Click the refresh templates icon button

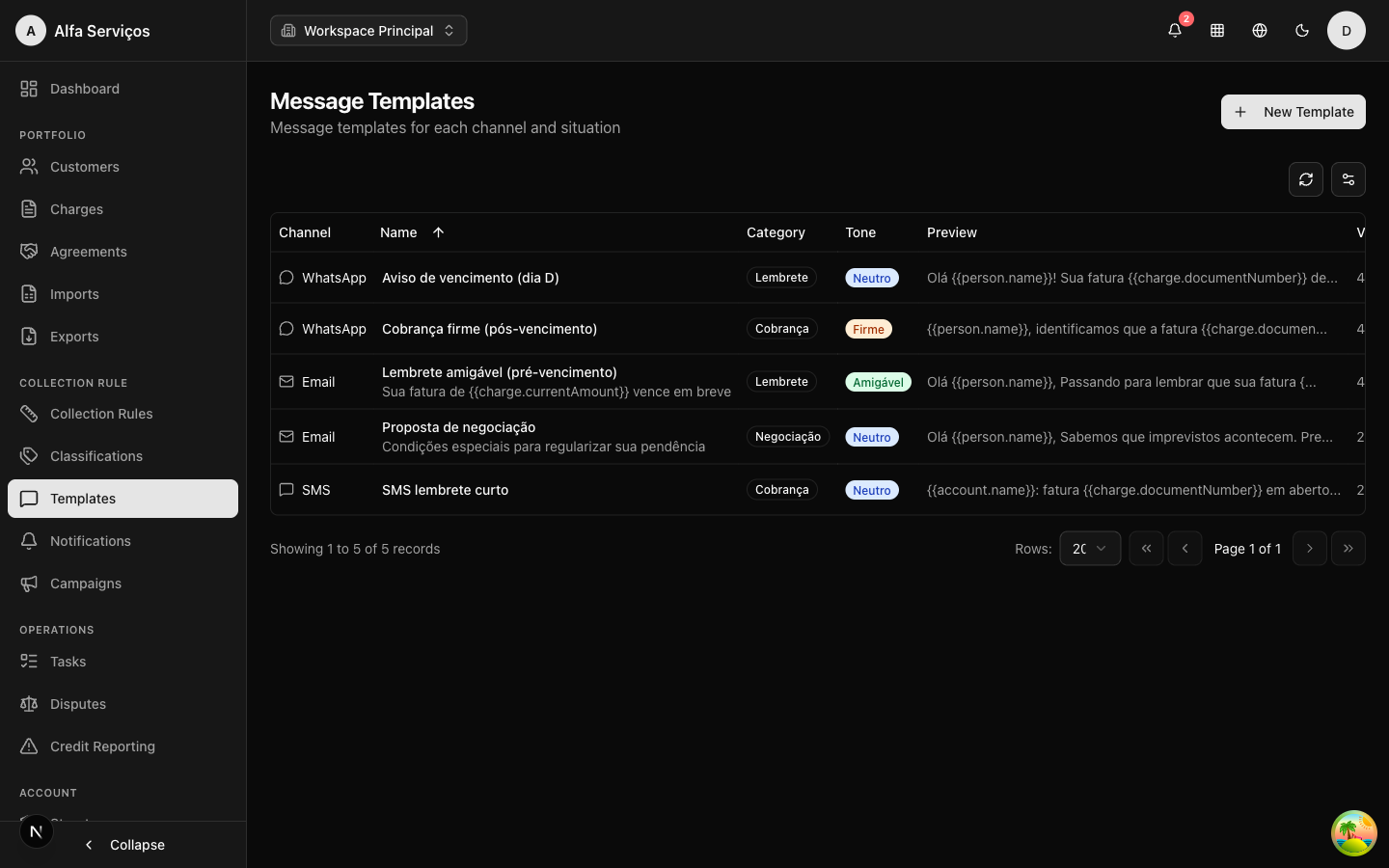coord(1306,179)
